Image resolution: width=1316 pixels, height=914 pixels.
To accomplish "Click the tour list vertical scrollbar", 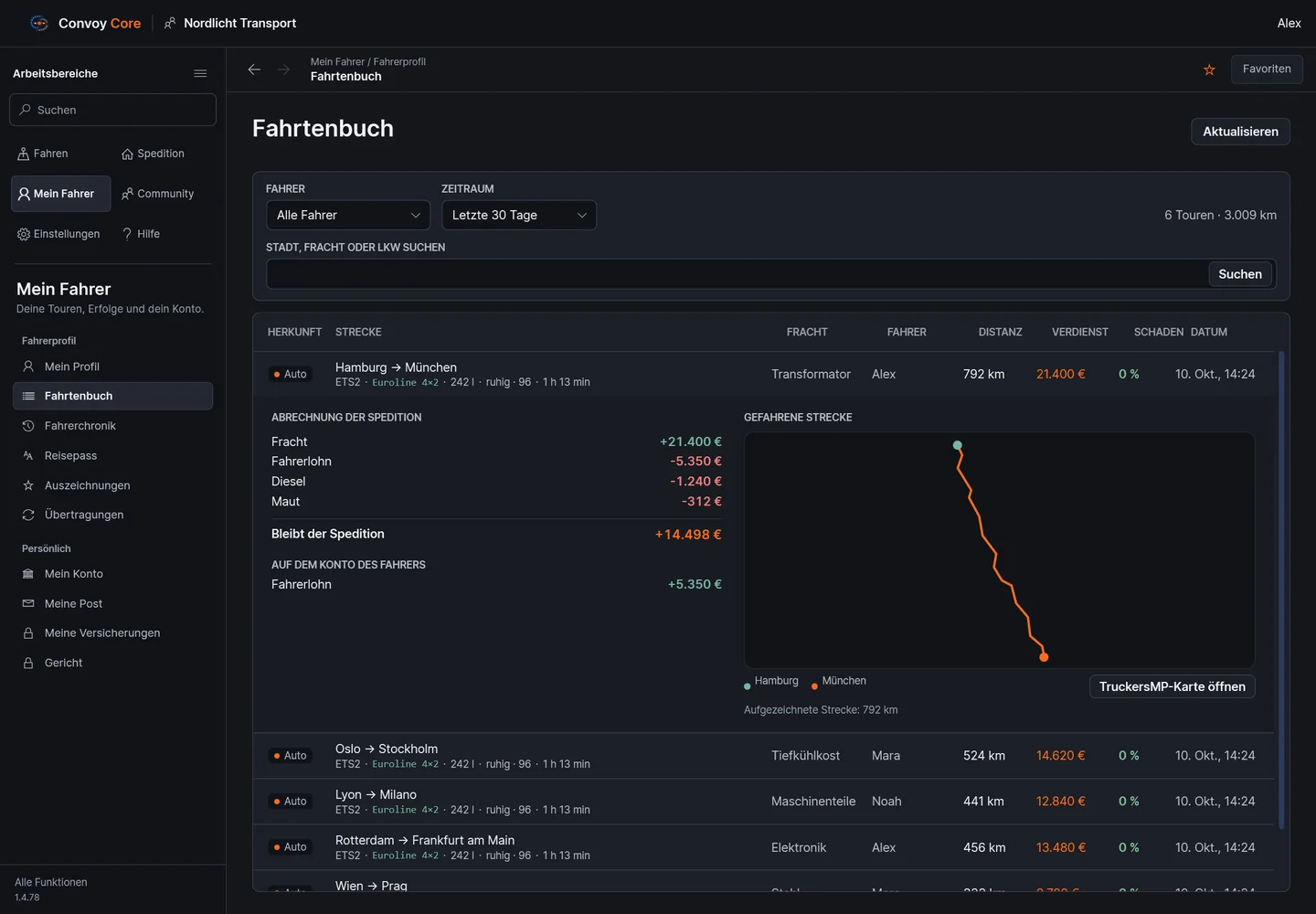I will point(1281,590).
